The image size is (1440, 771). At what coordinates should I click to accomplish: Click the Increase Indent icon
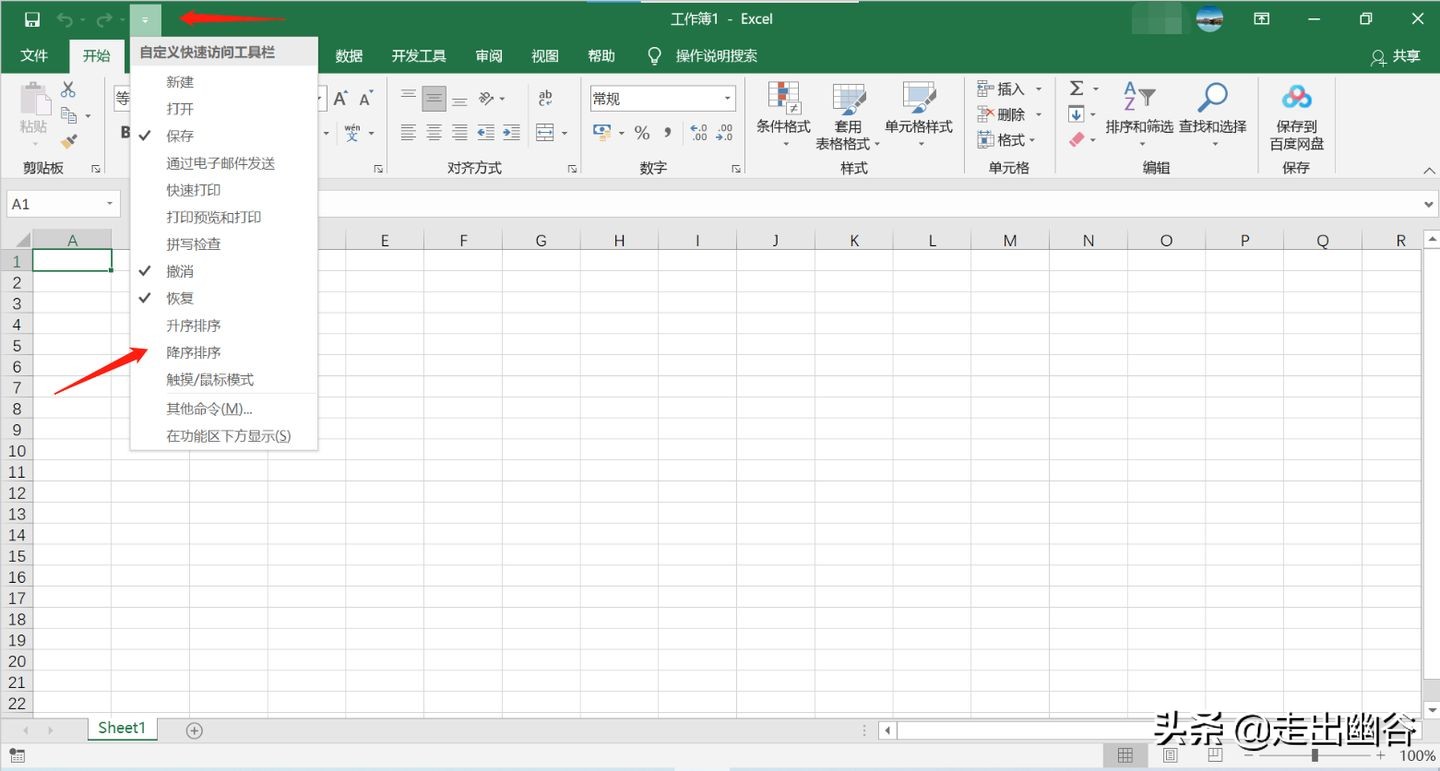tap(511, 132)
